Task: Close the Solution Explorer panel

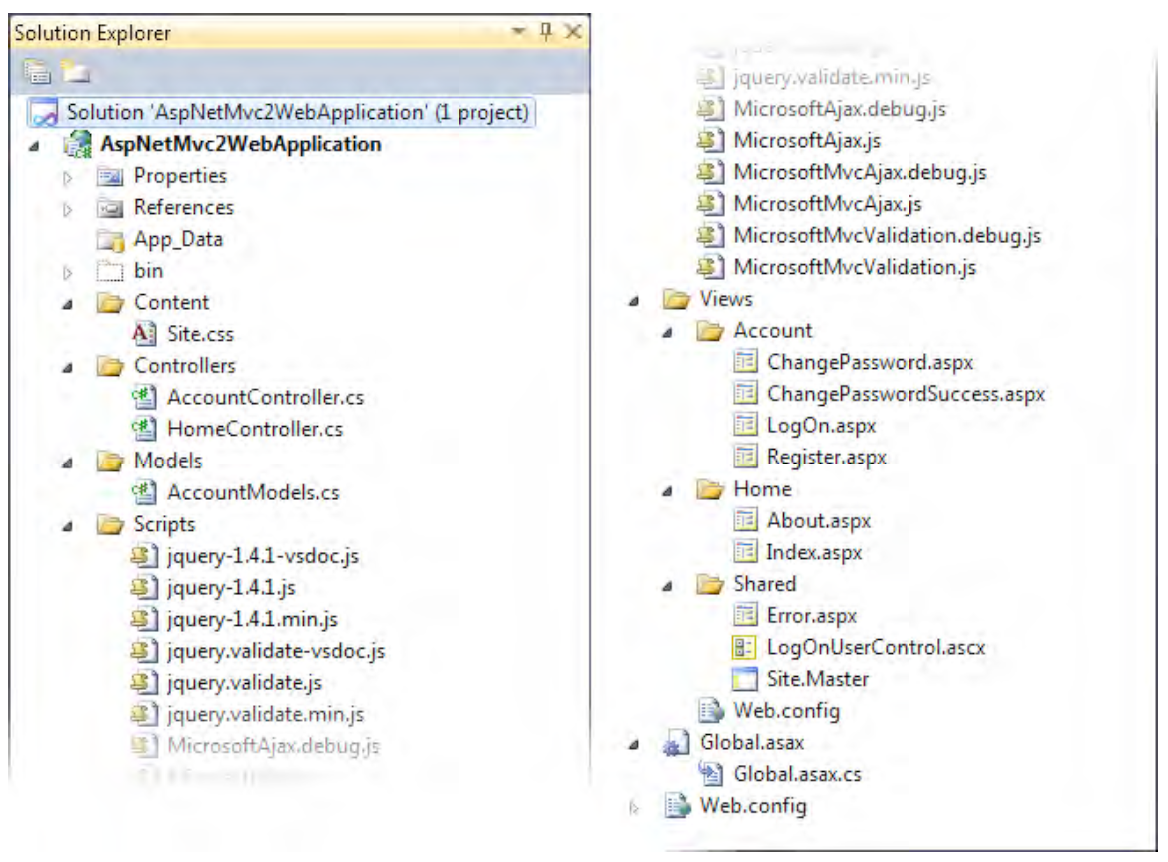Action: point(573,31)
